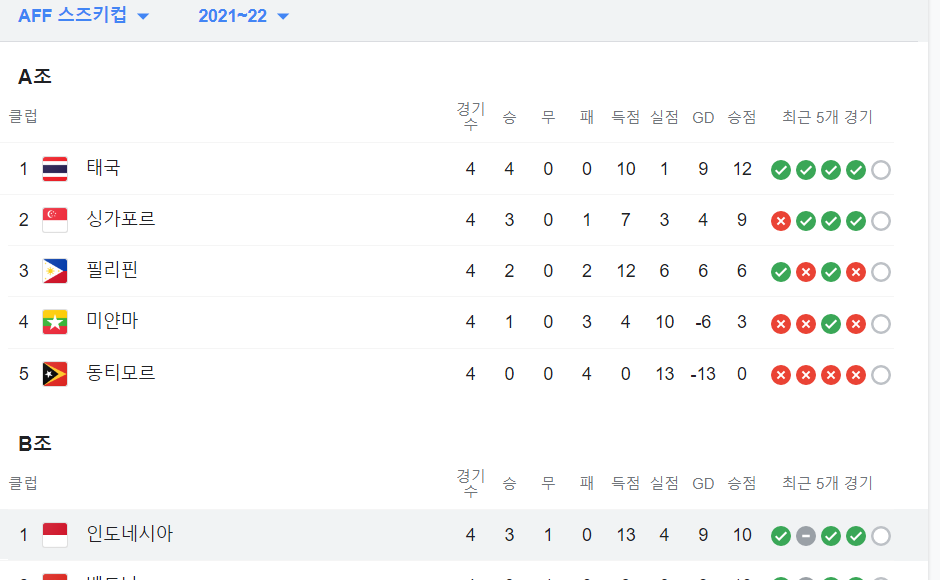
Task: Click Indonesia's gray draw result icon
Action: coord(806,536)
